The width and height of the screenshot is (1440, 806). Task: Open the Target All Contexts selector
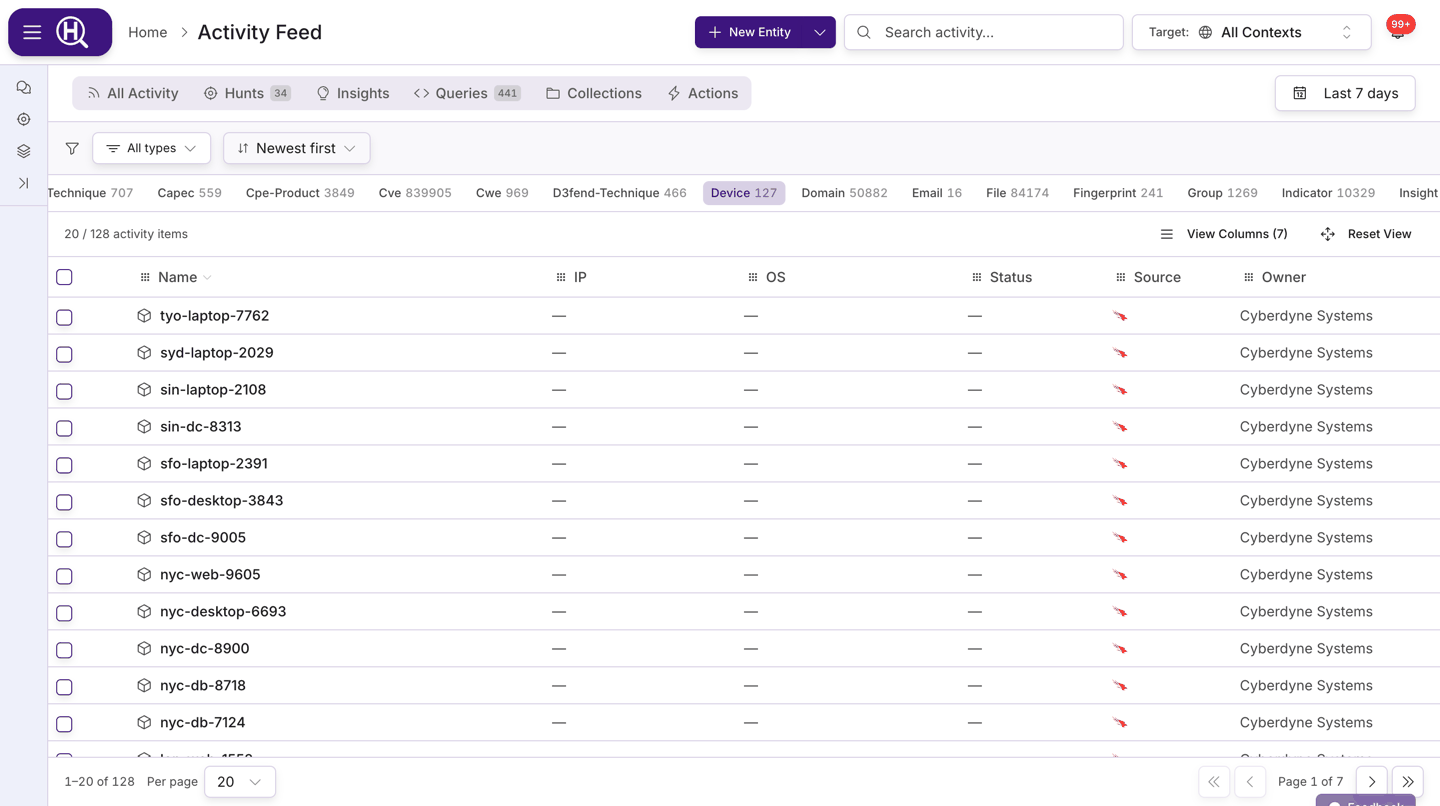click(x=1250, y=32)
